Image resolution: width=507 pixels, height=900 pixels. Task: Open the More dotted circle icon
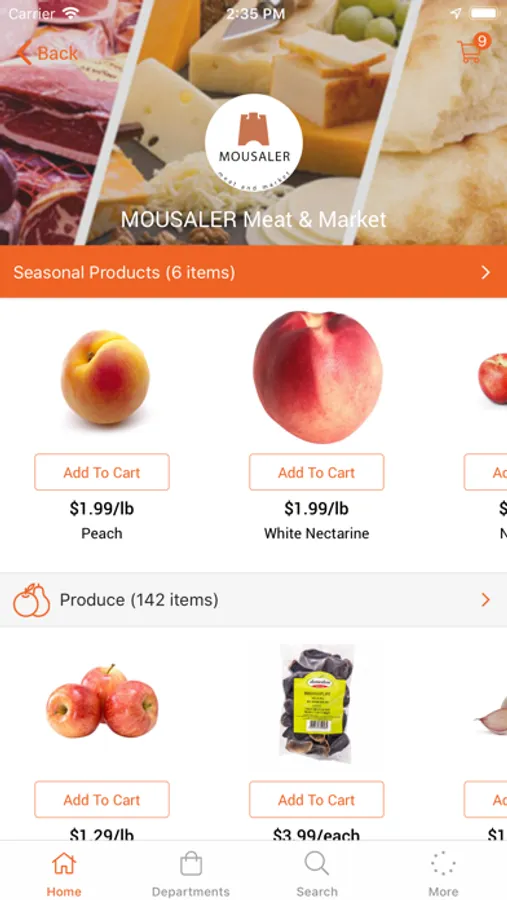(x=443, y=863)
